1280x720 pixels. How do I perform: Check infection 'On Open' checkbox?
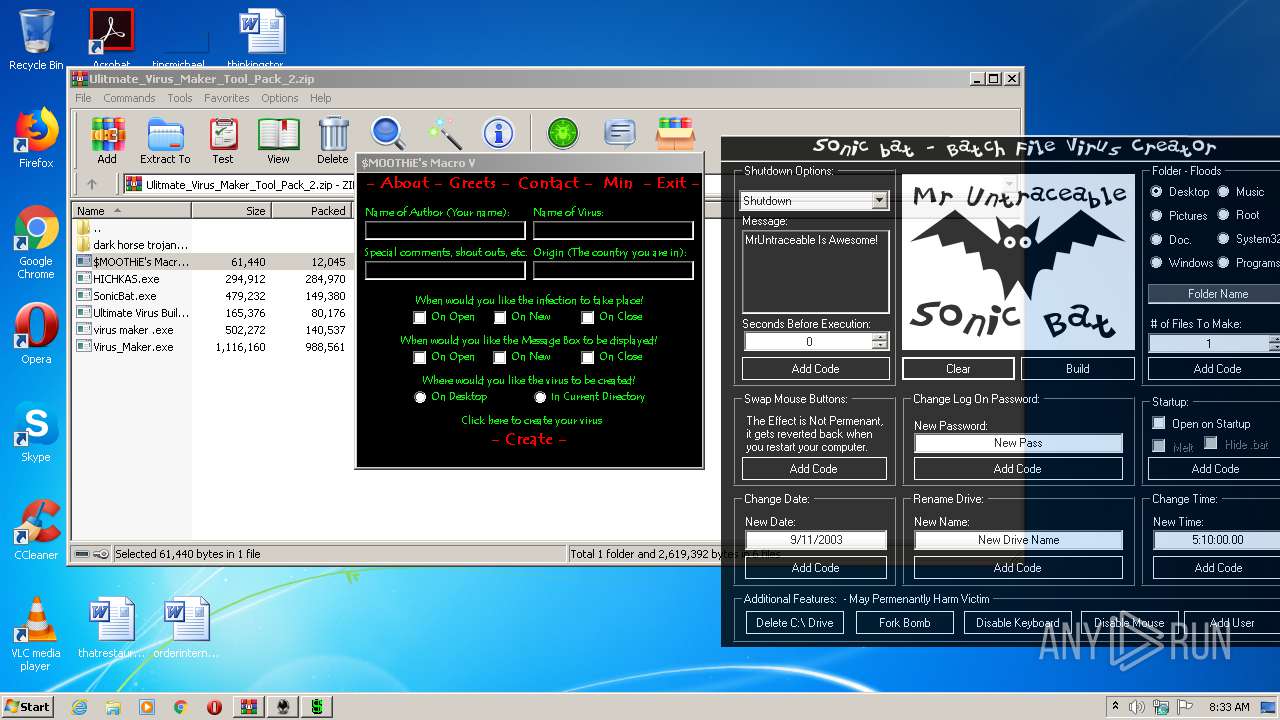(x=420, y=317)
